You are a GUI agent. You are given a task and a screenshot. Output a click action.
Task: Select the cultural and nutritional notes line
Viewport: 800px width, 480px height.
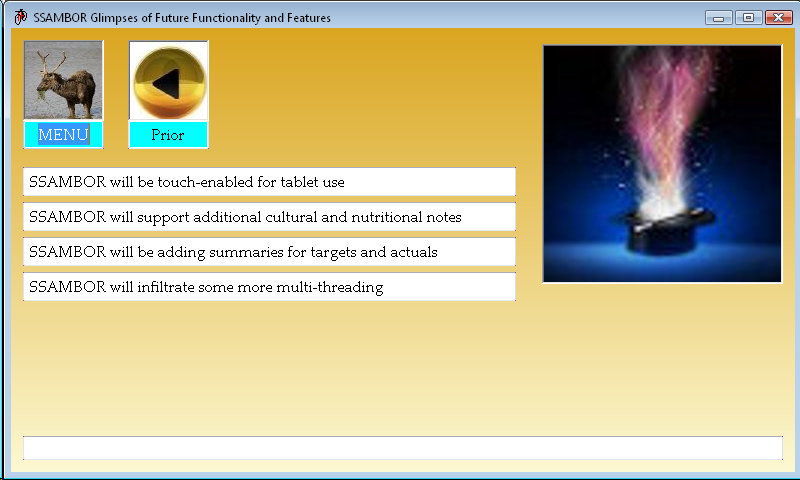click(x=269, y=217)
